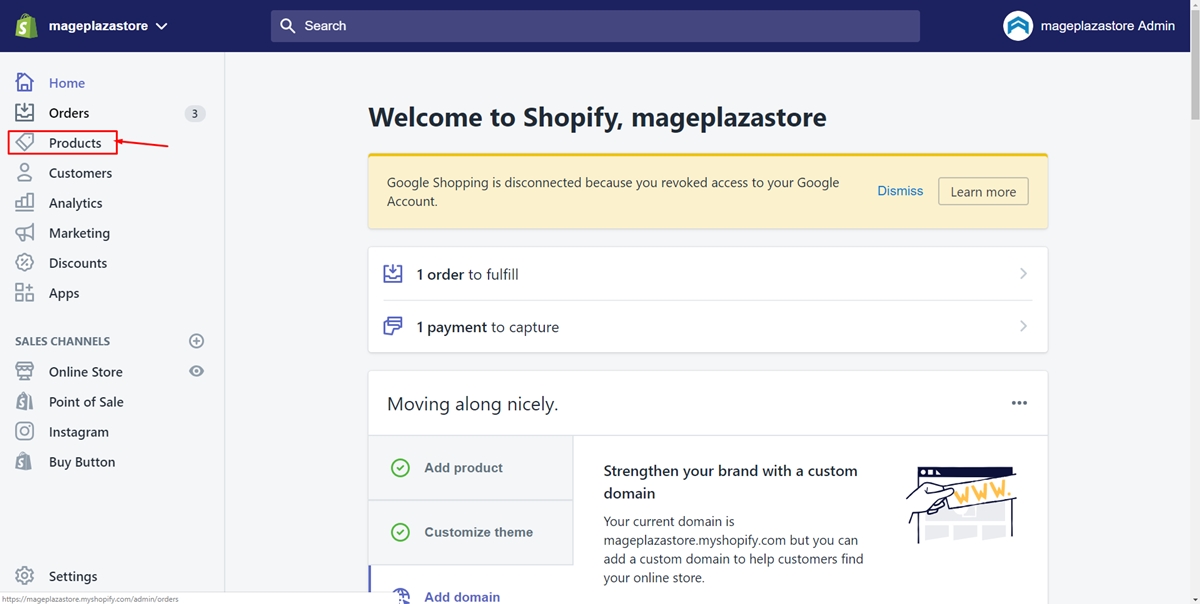Open the mageplazastore store switcher dropdown
This screenshot has width=1200, height=604.
click(108, 26)
